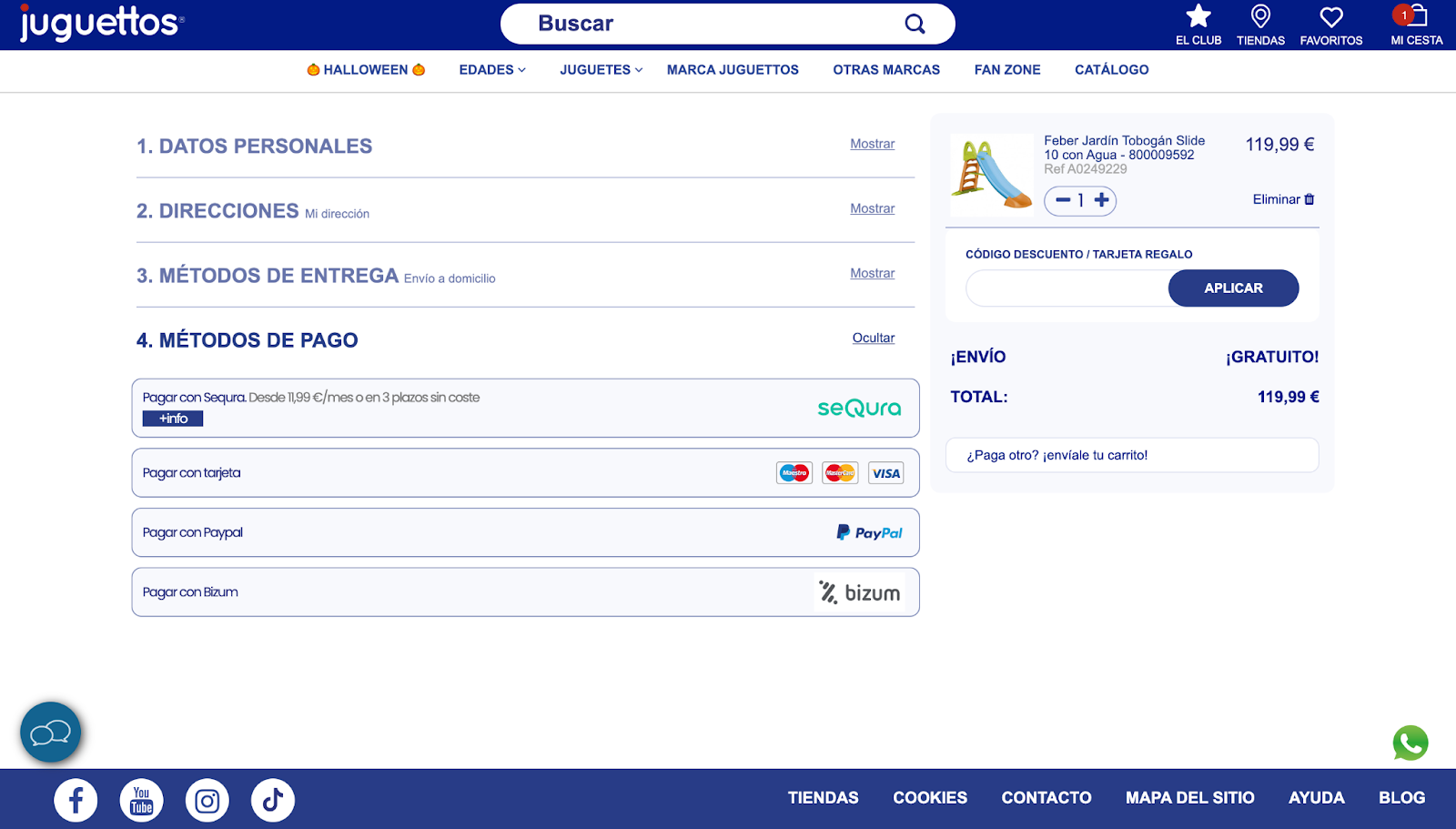
Task: Open the Halloween menu item
Action: point(366,69)
